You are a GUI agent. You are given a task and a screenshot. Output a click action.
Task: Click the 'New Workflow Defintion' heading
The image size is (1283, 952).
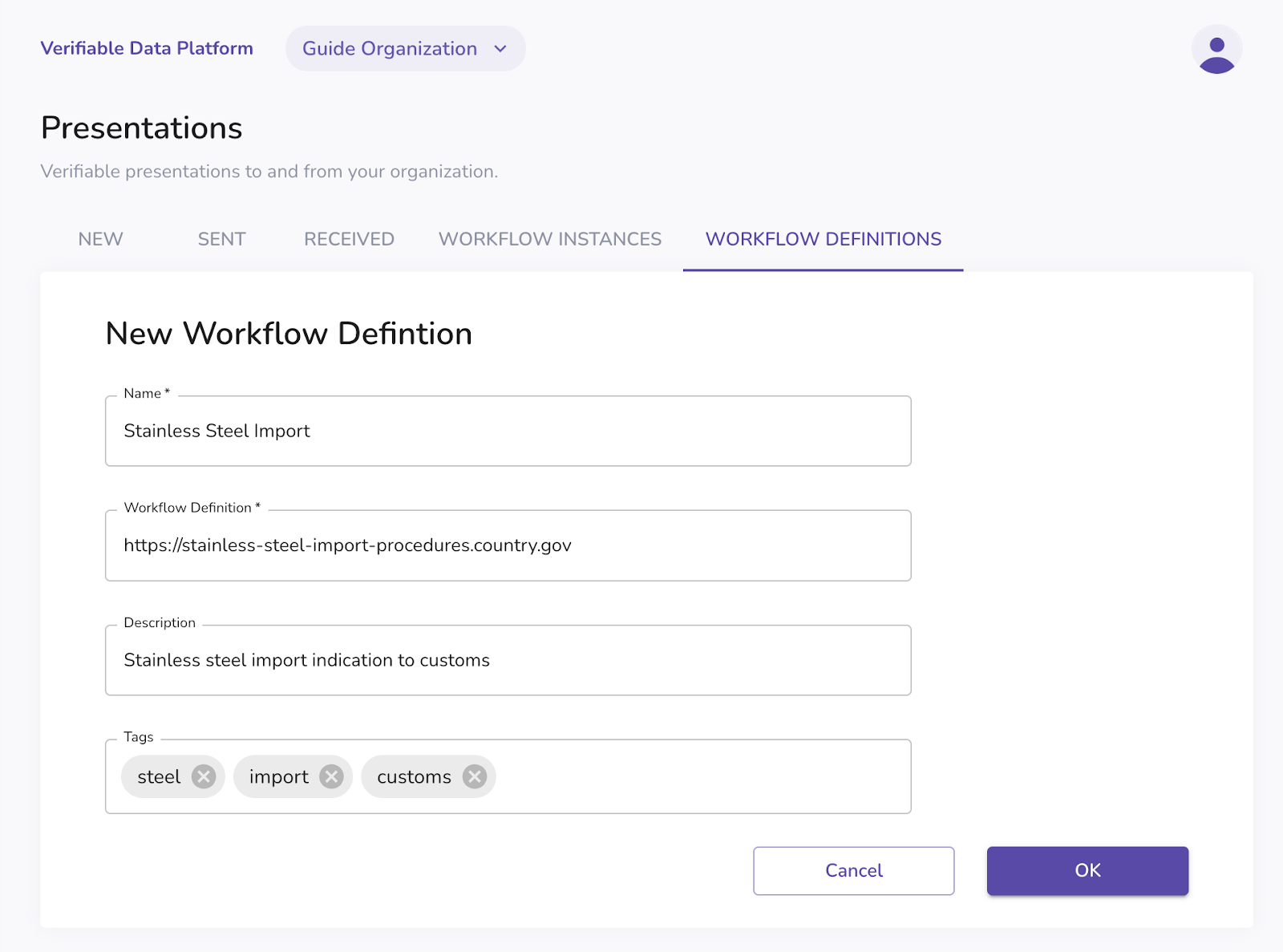pyautogui.click(x=289, y=334)
